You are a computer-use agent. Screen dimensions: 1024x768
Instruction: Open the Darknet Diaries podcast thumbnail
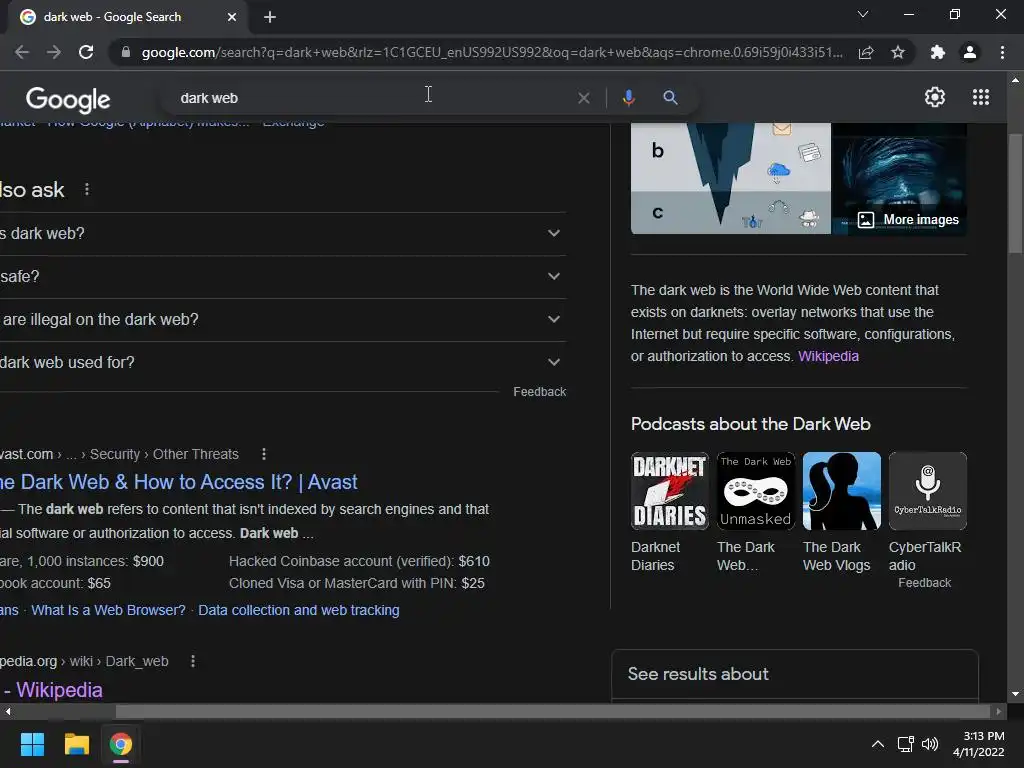[x=670, y=491]
